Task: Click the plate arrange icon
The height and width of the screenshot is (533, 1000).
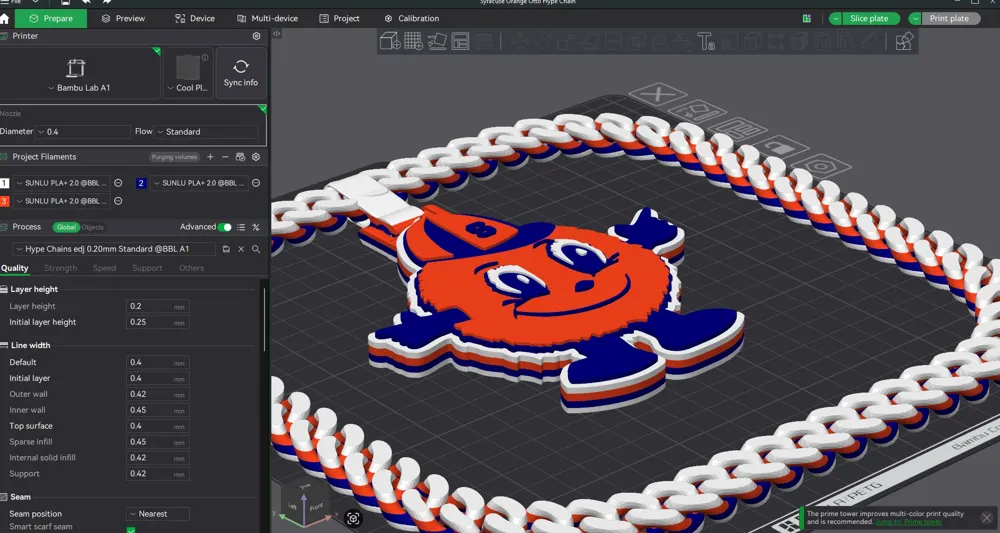Action: pyautogui.click(x=738, y=129)
